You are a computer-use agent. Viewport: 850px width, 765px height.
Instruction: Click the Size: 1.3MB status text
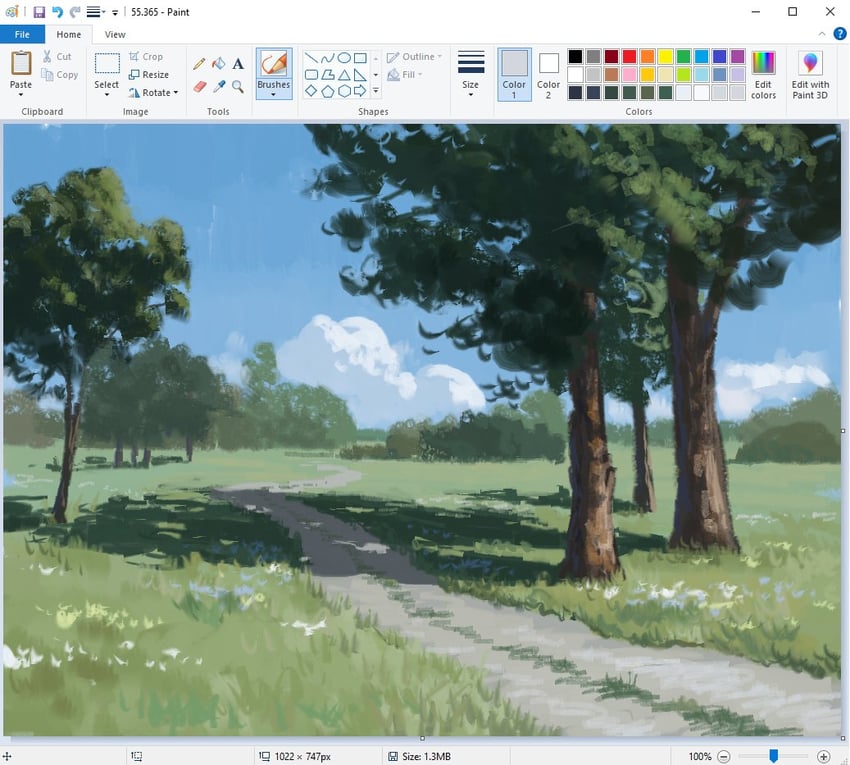[x=426, y=756]
